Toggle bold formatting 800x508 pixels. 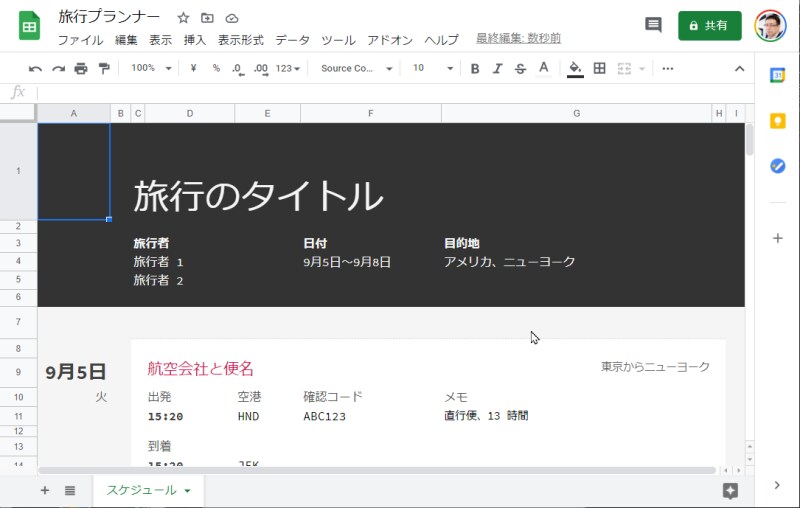(474, 68)
